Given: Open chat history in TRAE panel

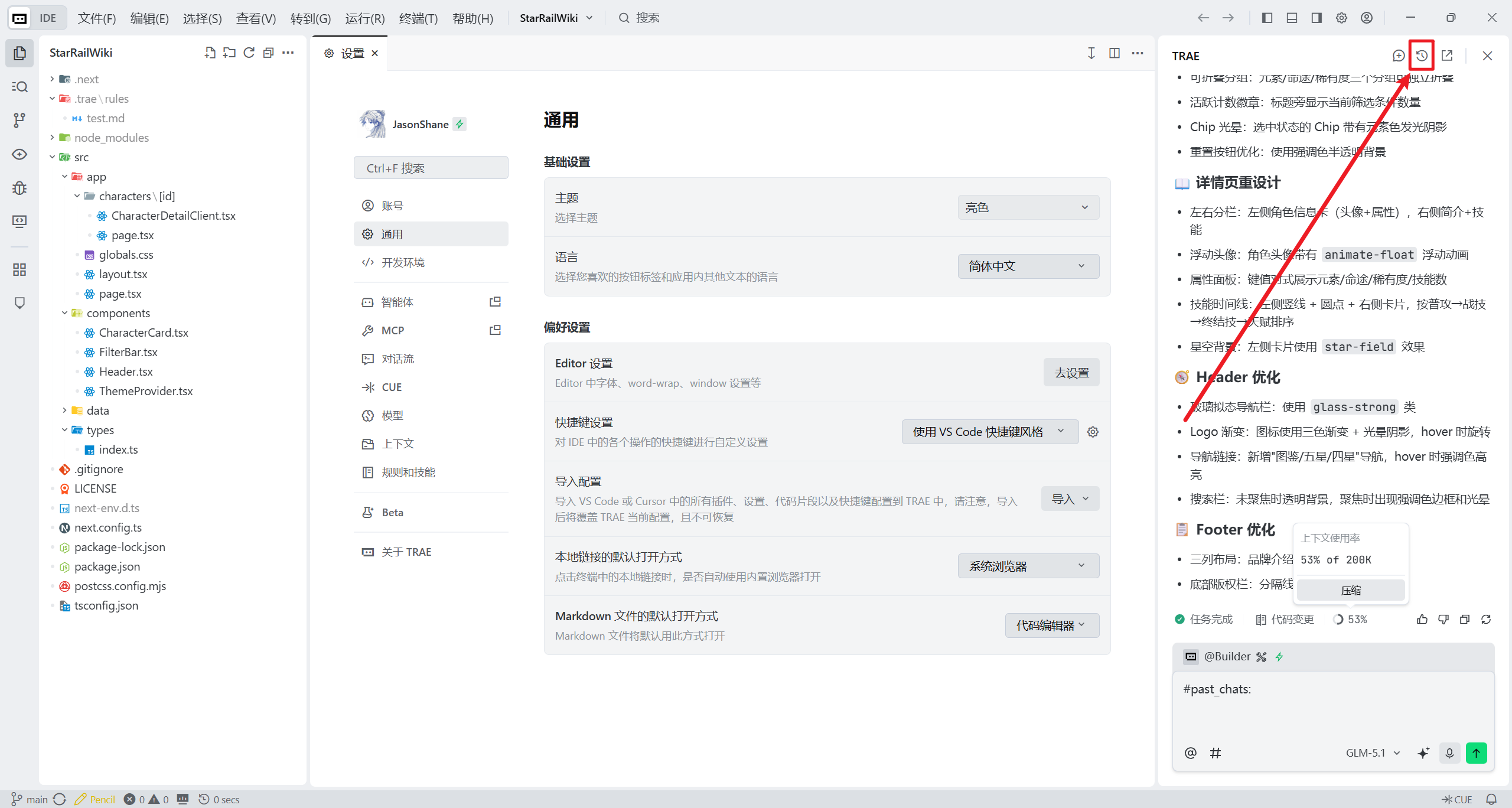Looking at the screenshot, I should [x=1422, y=56].
